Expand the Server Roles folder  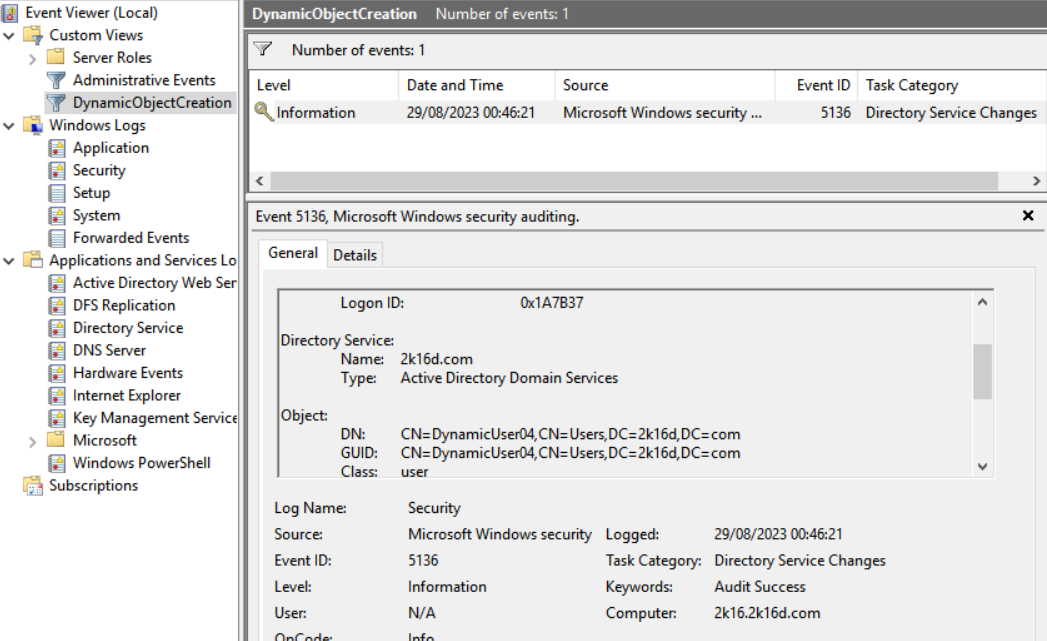pyautogui.click(x=33, y=58)
